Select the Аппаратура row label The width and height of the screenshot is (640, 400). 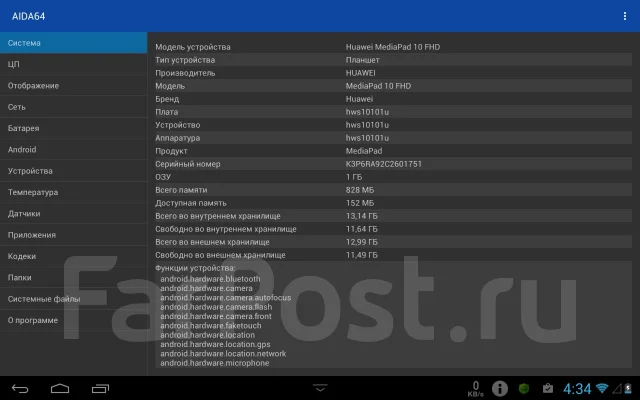tap(178, 138)
